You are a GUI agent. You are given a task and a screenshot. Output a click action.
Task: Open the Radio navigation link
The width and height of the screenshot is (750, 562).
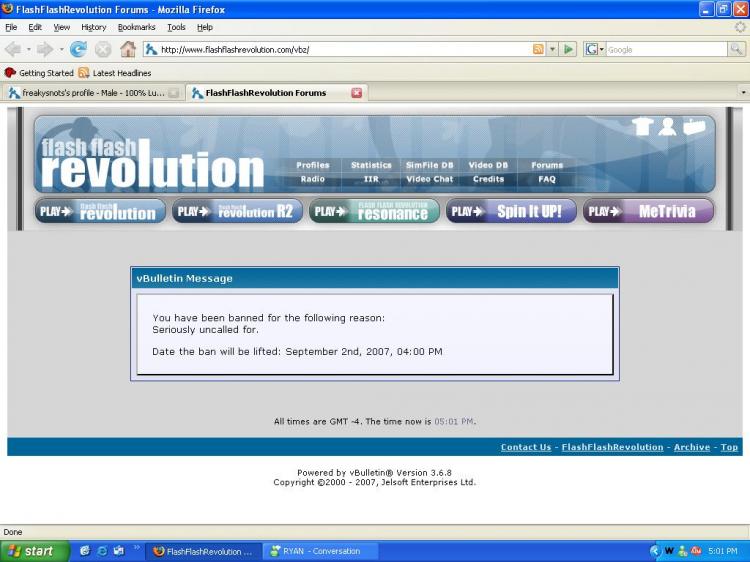313,179
